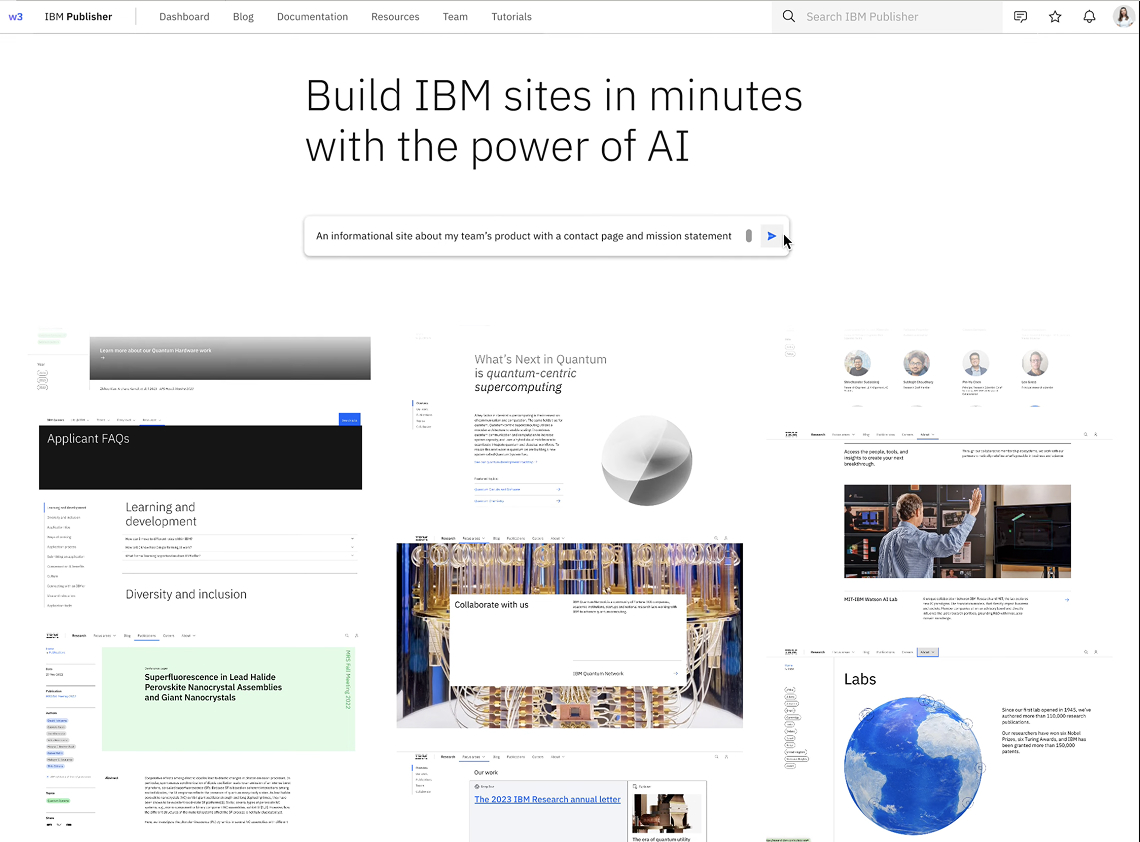
Task: Click the 2023 IBM Research annual letter link
Action: pyautogui.click(x=547, y=799)
